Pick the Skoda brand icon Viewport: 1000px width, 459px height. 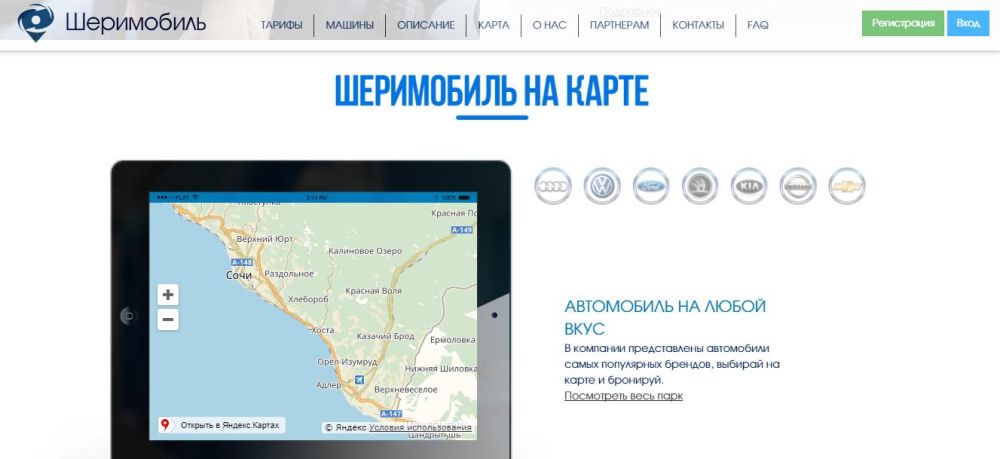point(700,186)
